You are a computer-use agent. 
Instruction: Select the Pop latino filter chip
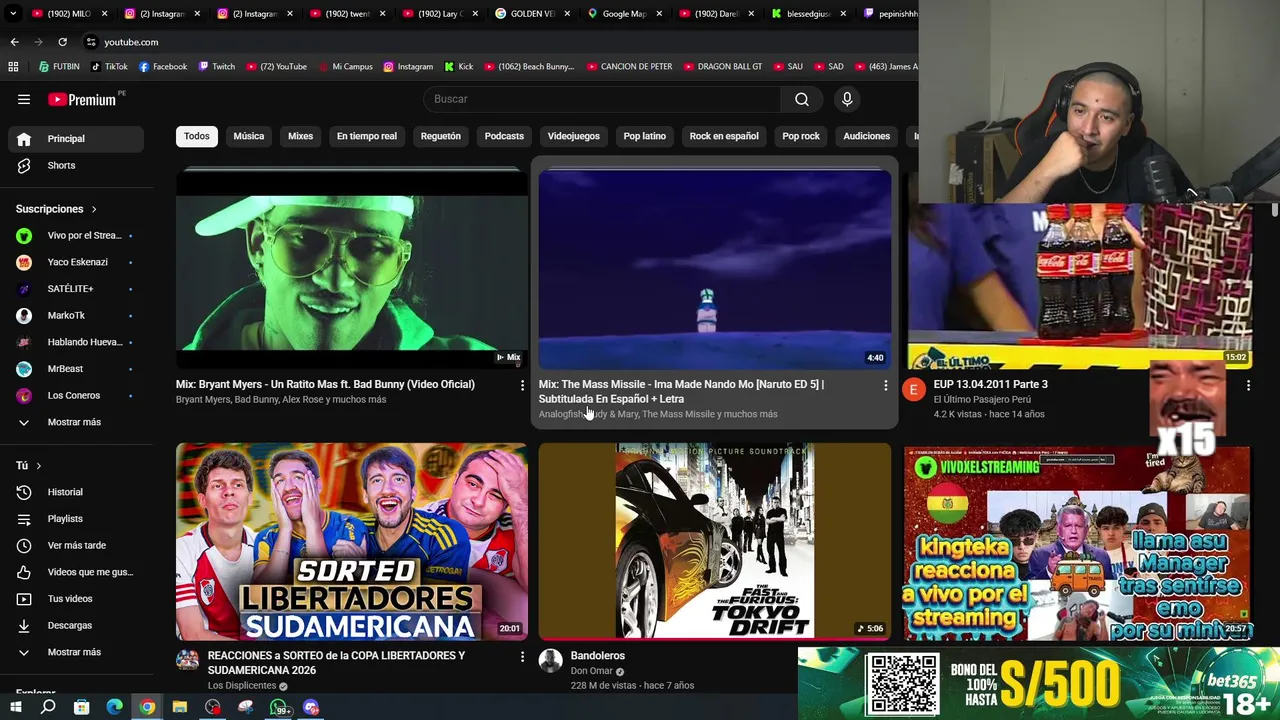[x=645, y=136]
